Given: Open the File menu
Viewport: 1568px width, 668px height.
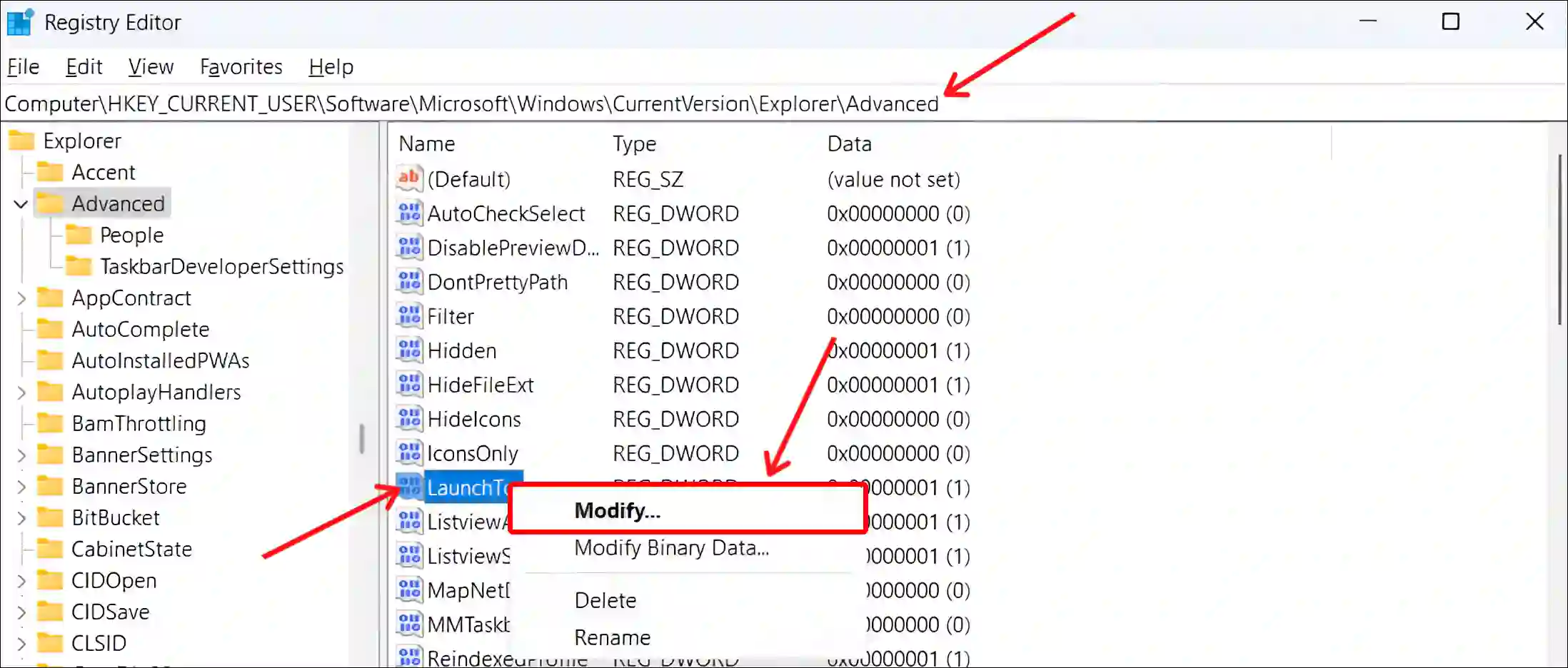Looking at the screenshot, I should pyautogui.click(x=23, y=67).
